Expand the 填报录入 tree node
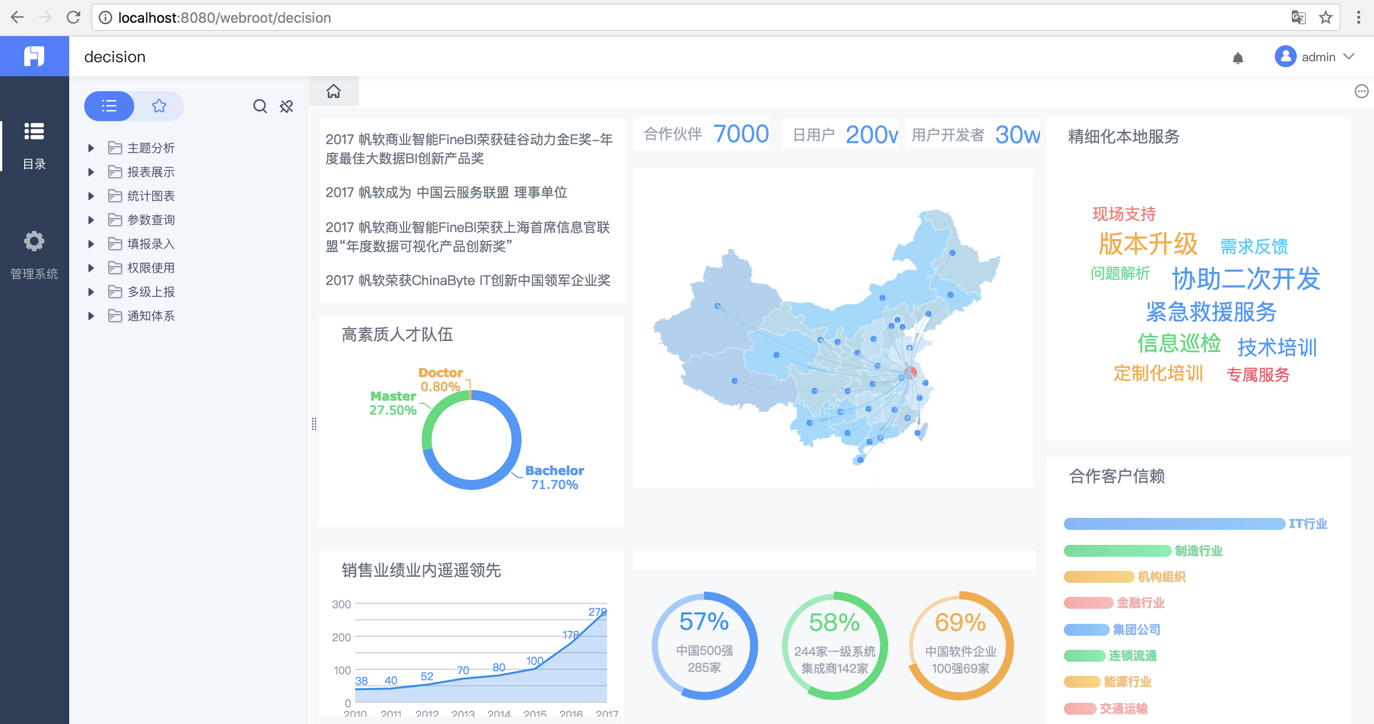Image resolution: width=1374 pixels, height=724 pixels. click(x=91, y=244)
